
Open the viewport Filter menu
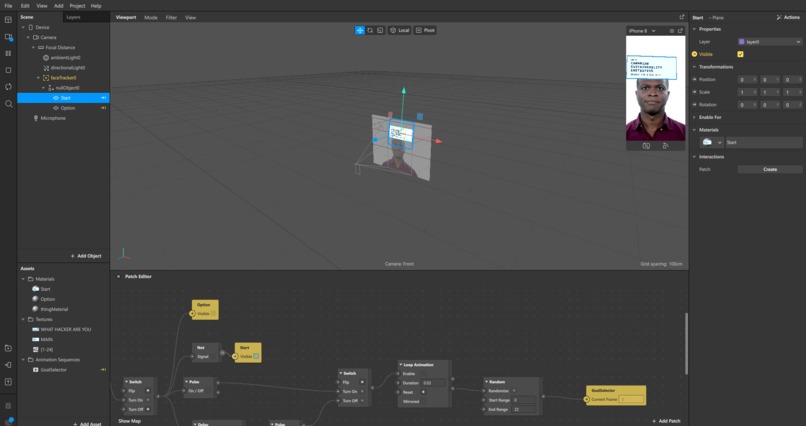[171, 17]
